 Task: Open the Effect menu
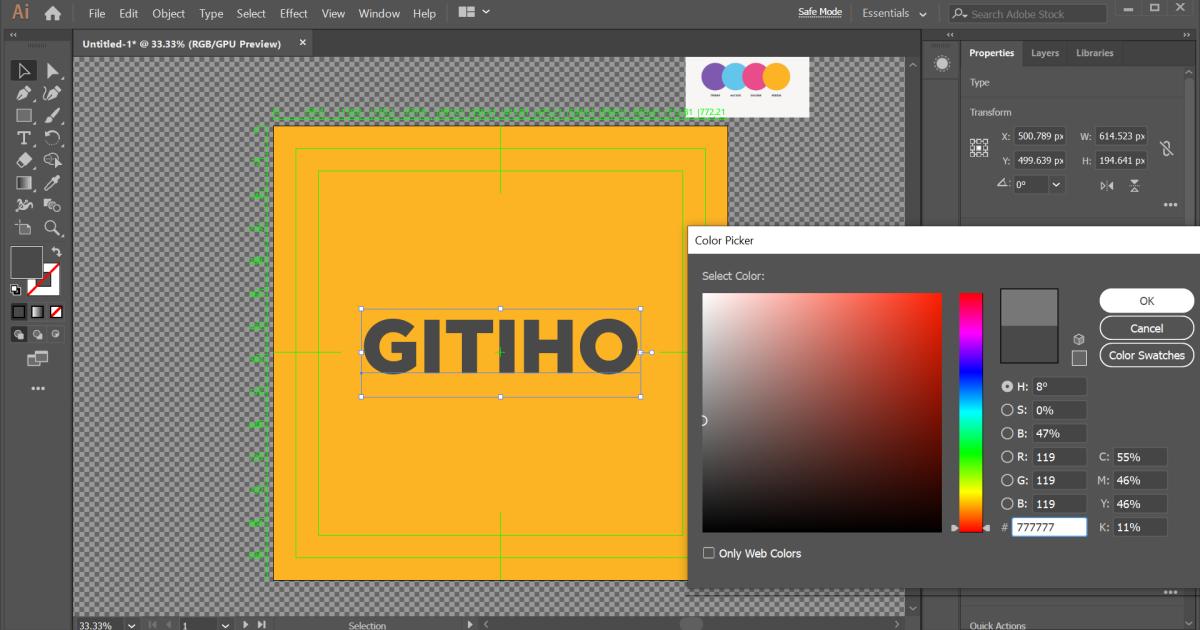coord(293,14)
